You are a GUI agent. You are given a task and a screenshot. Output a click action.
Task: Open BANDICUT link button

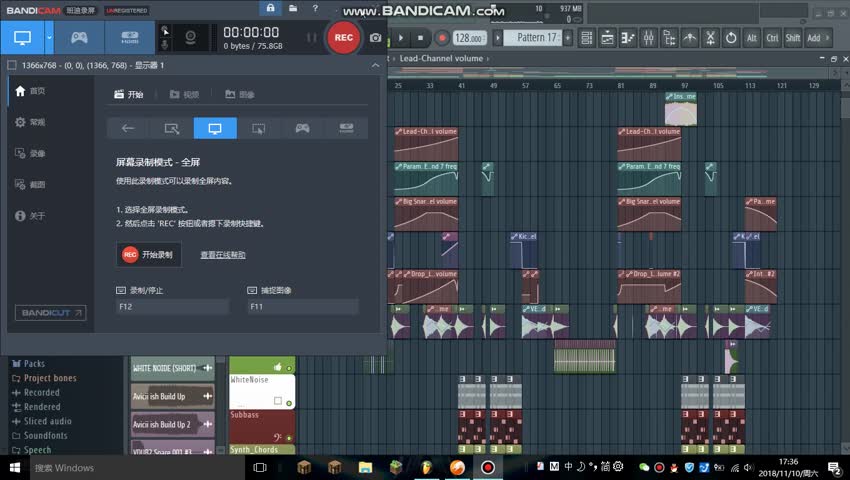pos(50,312)
